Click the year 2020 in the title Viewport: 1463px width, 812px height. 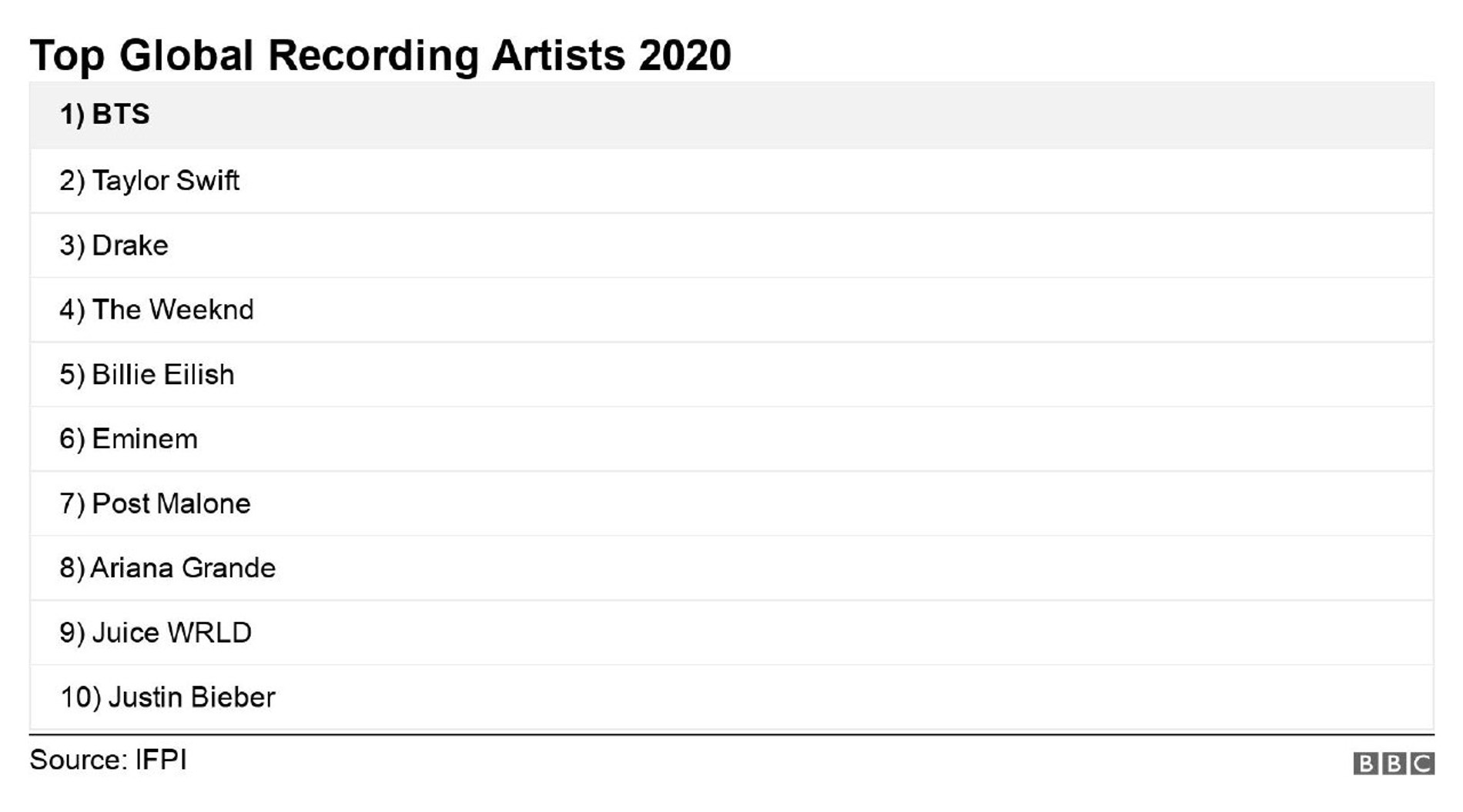(x=685, y=55)
